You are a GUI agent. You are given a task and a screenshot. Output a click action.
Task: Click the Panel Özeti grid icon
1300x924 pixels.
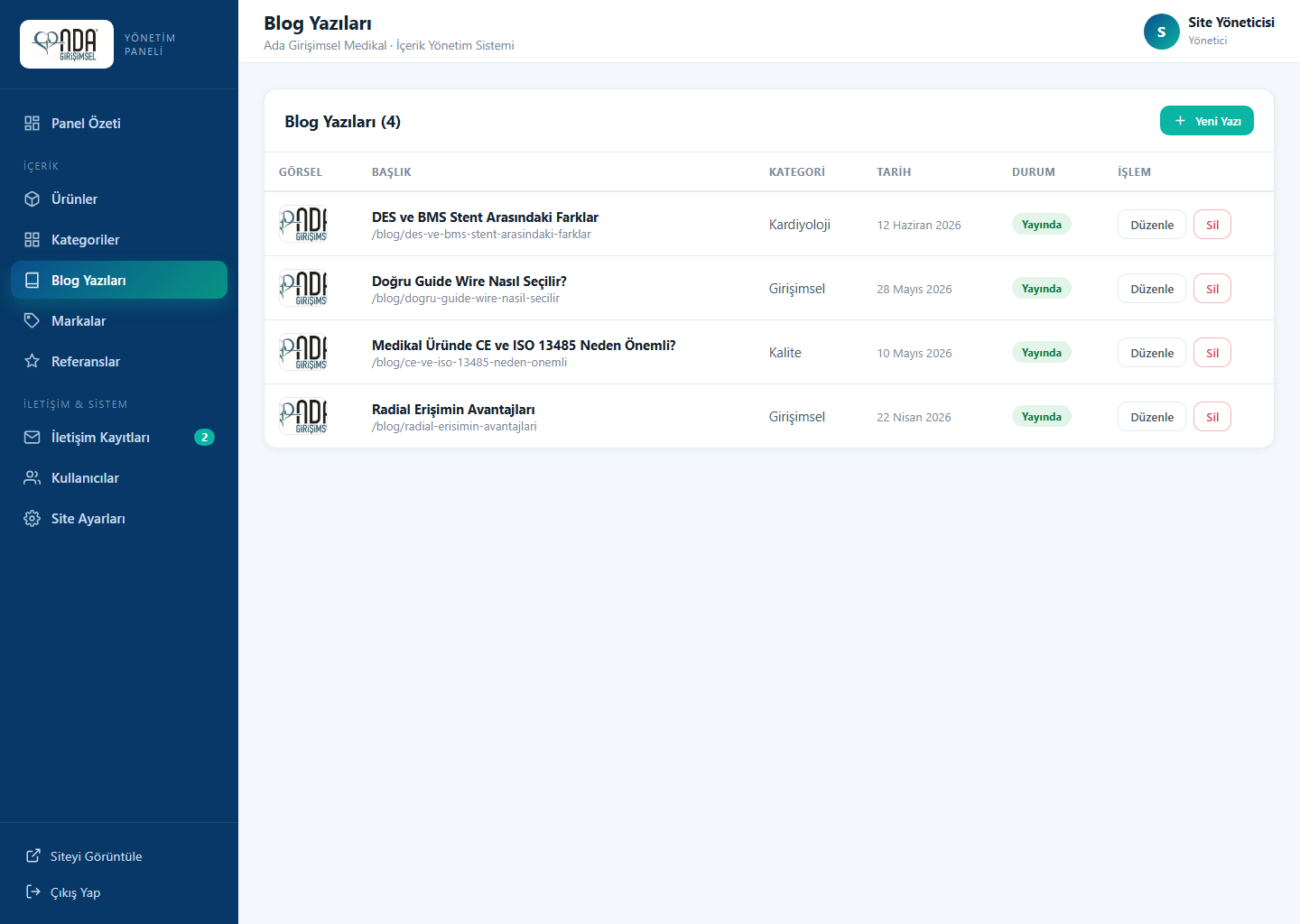click(x=32, y=123)
